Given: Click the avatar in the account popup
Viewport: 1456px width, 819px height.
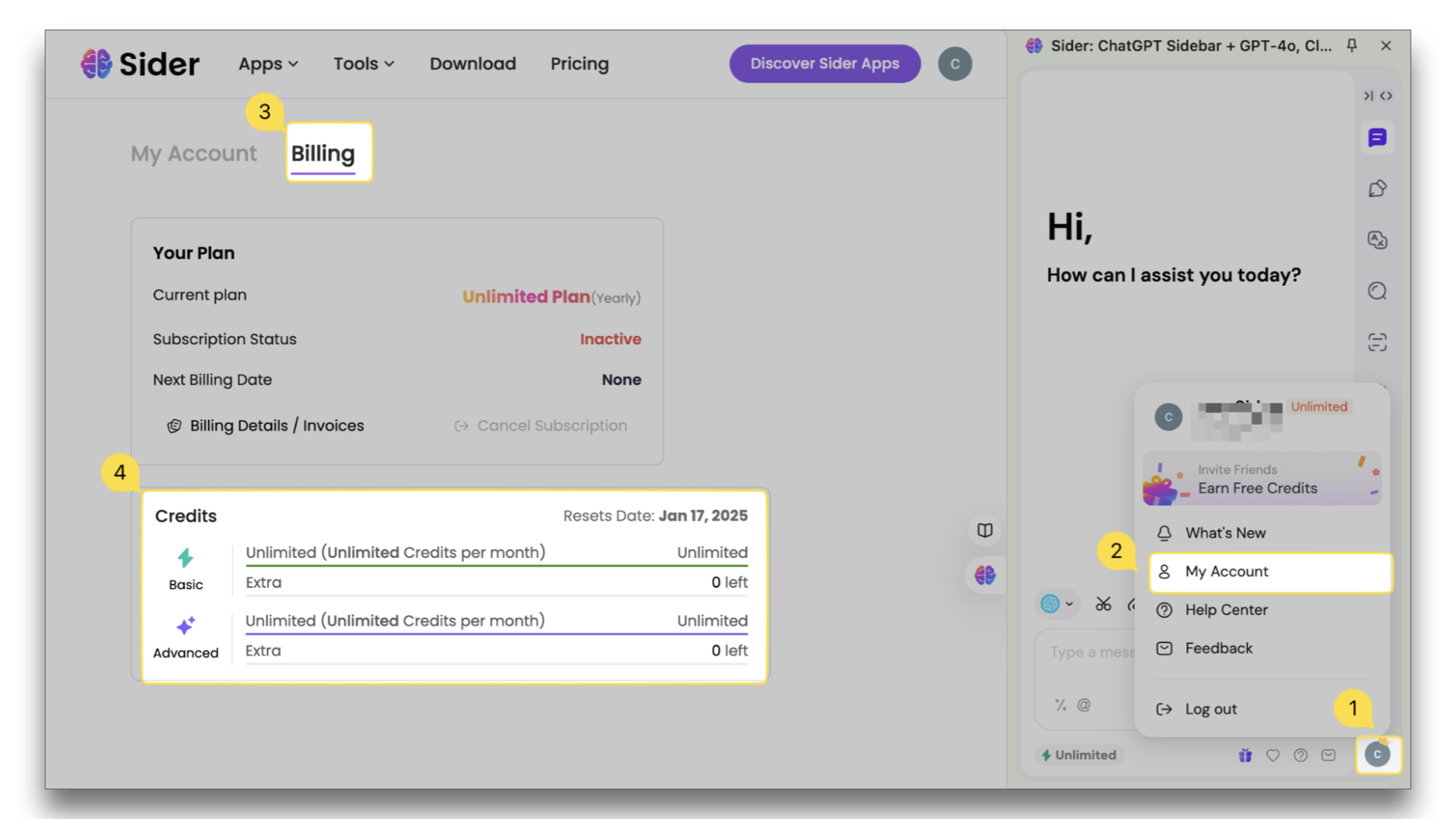Looking at the screenshot, I should tap(1168, 417).
